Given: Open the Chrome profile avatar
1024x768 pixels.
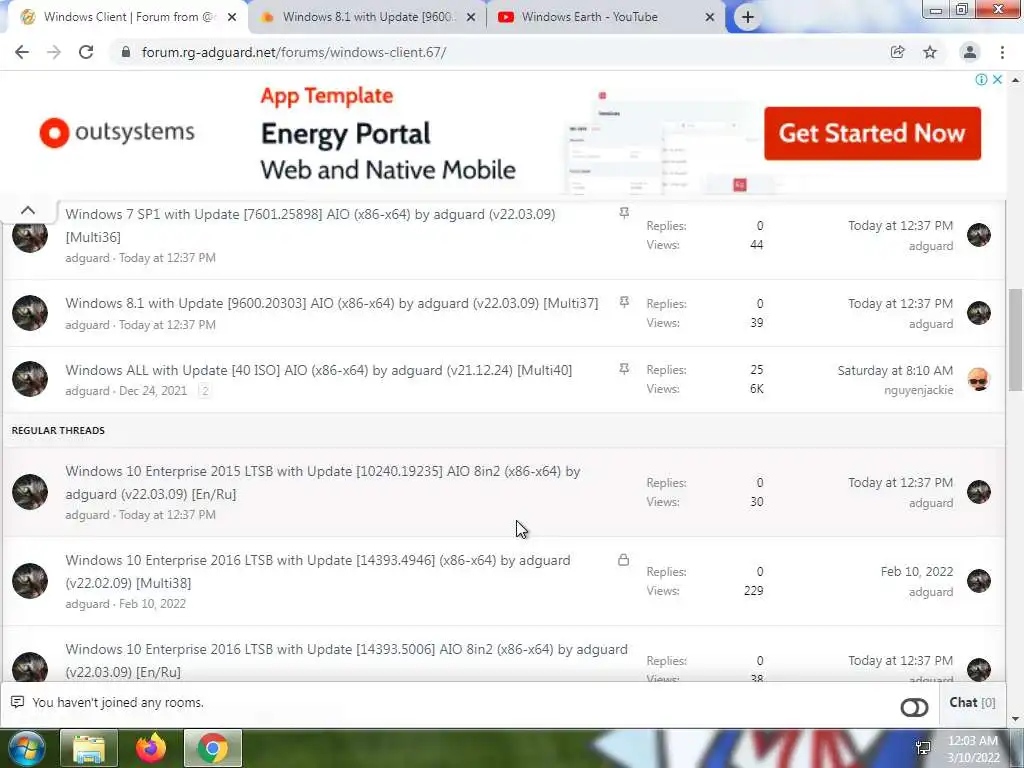Looking at the screenshot, I should pyautogui.click(x=970, y=52).
